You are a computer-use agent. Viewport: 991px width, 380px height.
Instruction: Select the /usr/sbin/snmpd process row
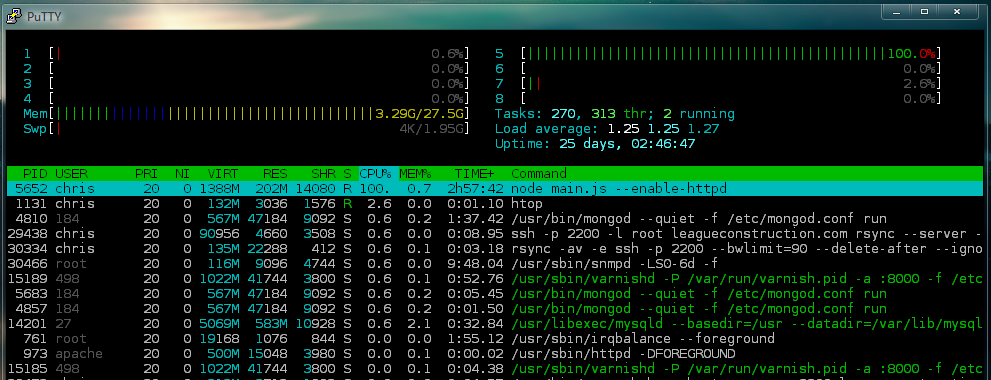(x=496, y=264)
